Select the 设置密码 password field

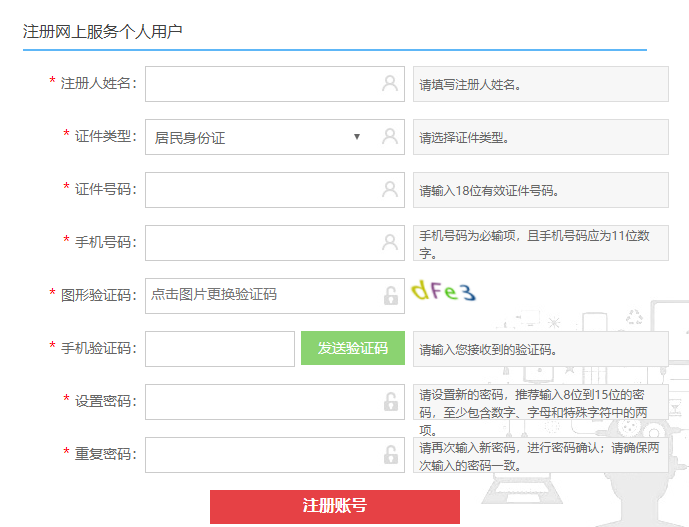coord(260,402)
